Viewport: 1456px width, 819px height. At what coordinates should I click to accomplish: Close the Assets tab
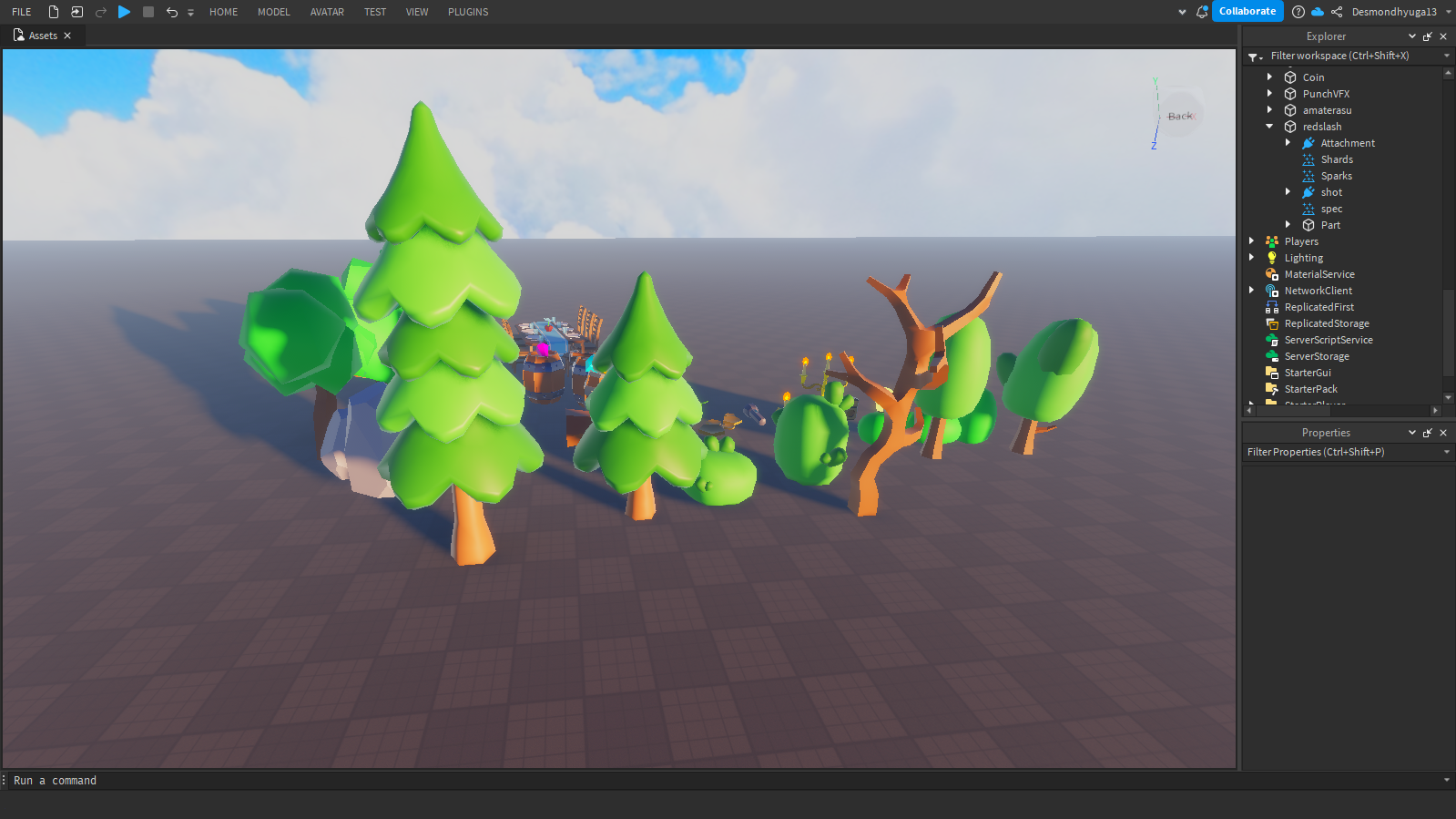coord(67,36)
